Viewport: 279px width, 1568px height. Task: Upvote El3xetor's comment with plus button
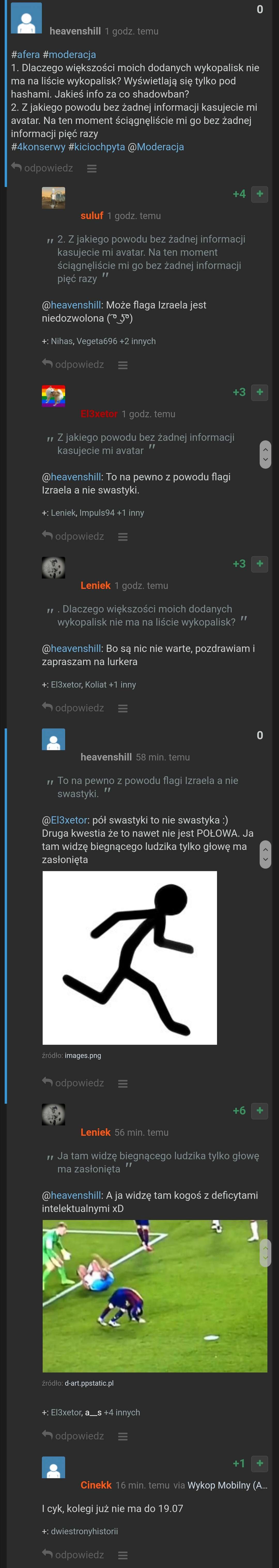(x=260, y=392)
